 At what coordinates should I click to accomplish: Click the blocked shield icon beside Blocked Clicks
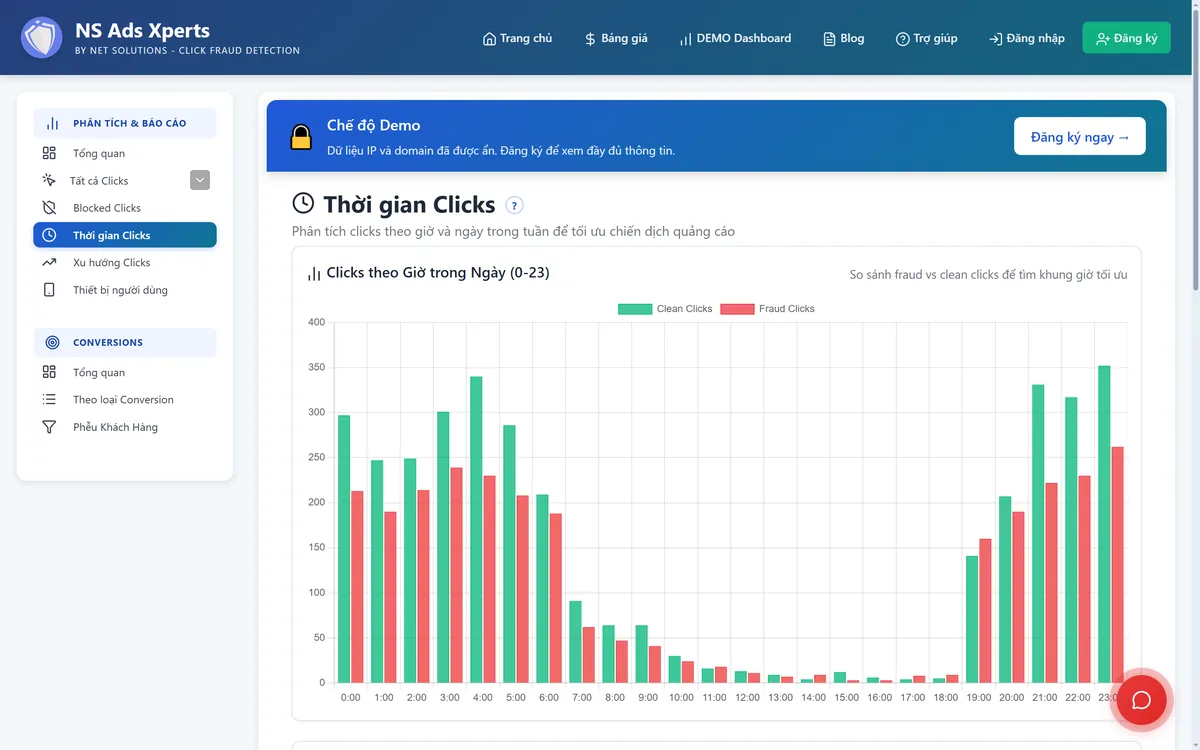(49, 208)
